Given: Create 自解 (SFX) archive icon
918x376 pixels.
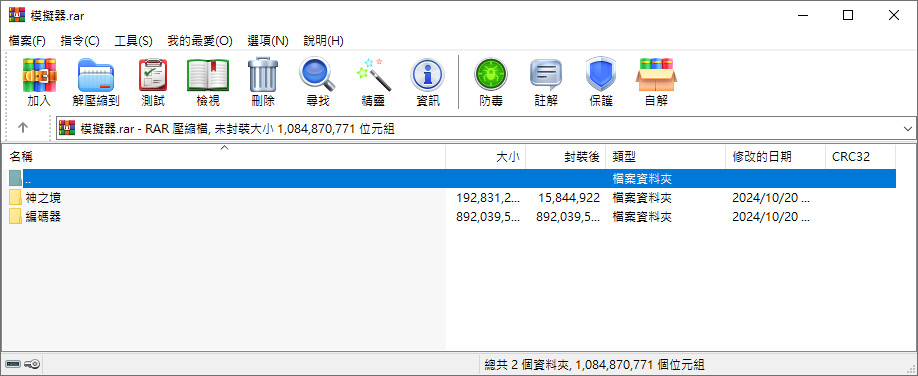Looking at the screenshot, I should pyautogui.click(x=656, y=75).
